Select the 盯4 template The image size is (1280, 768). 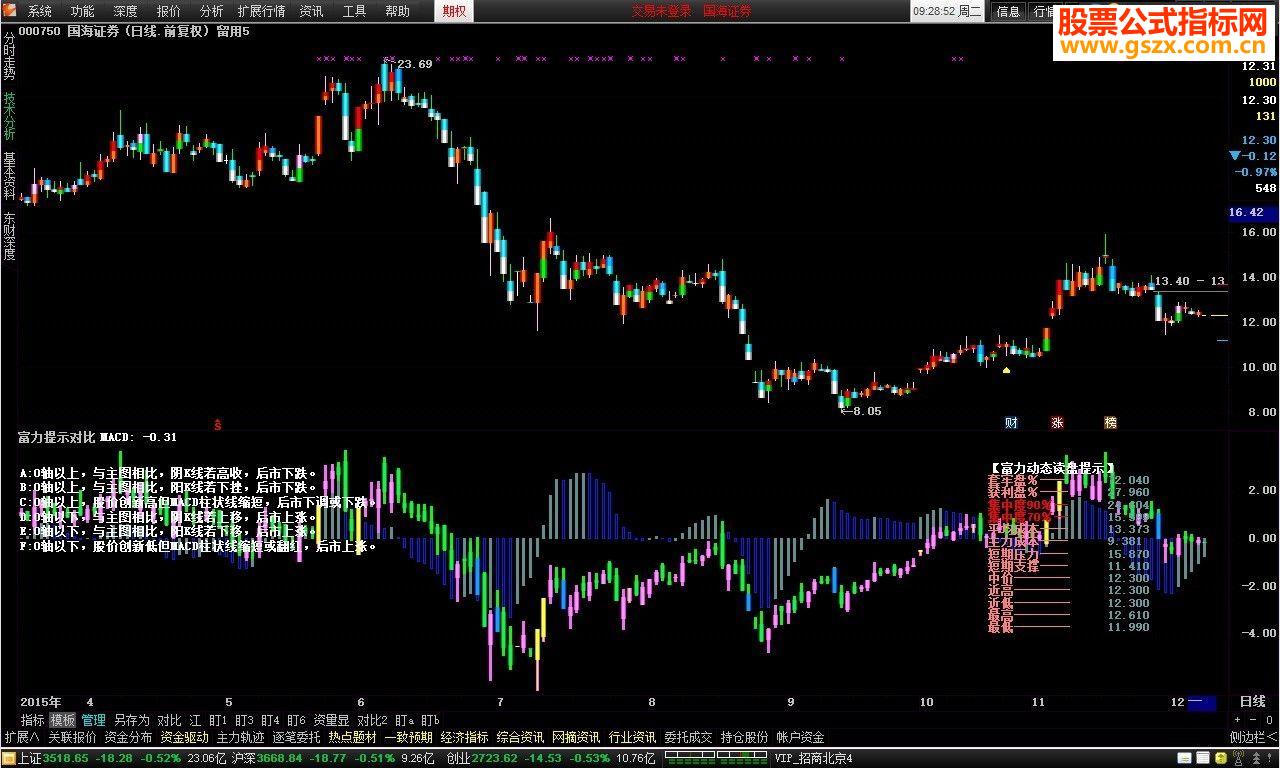tap(270, 720)
